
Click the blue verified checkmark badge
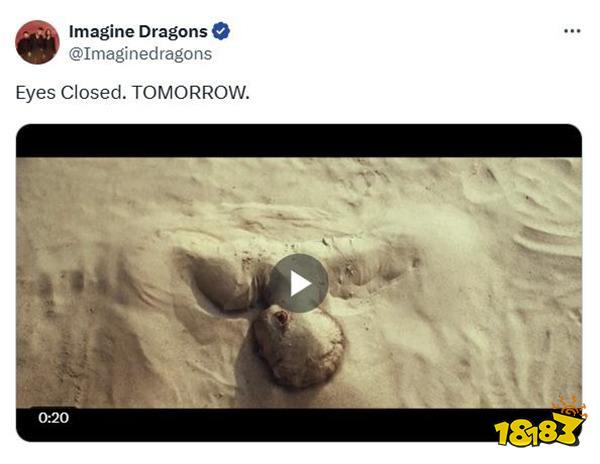(x=221, y=31)
